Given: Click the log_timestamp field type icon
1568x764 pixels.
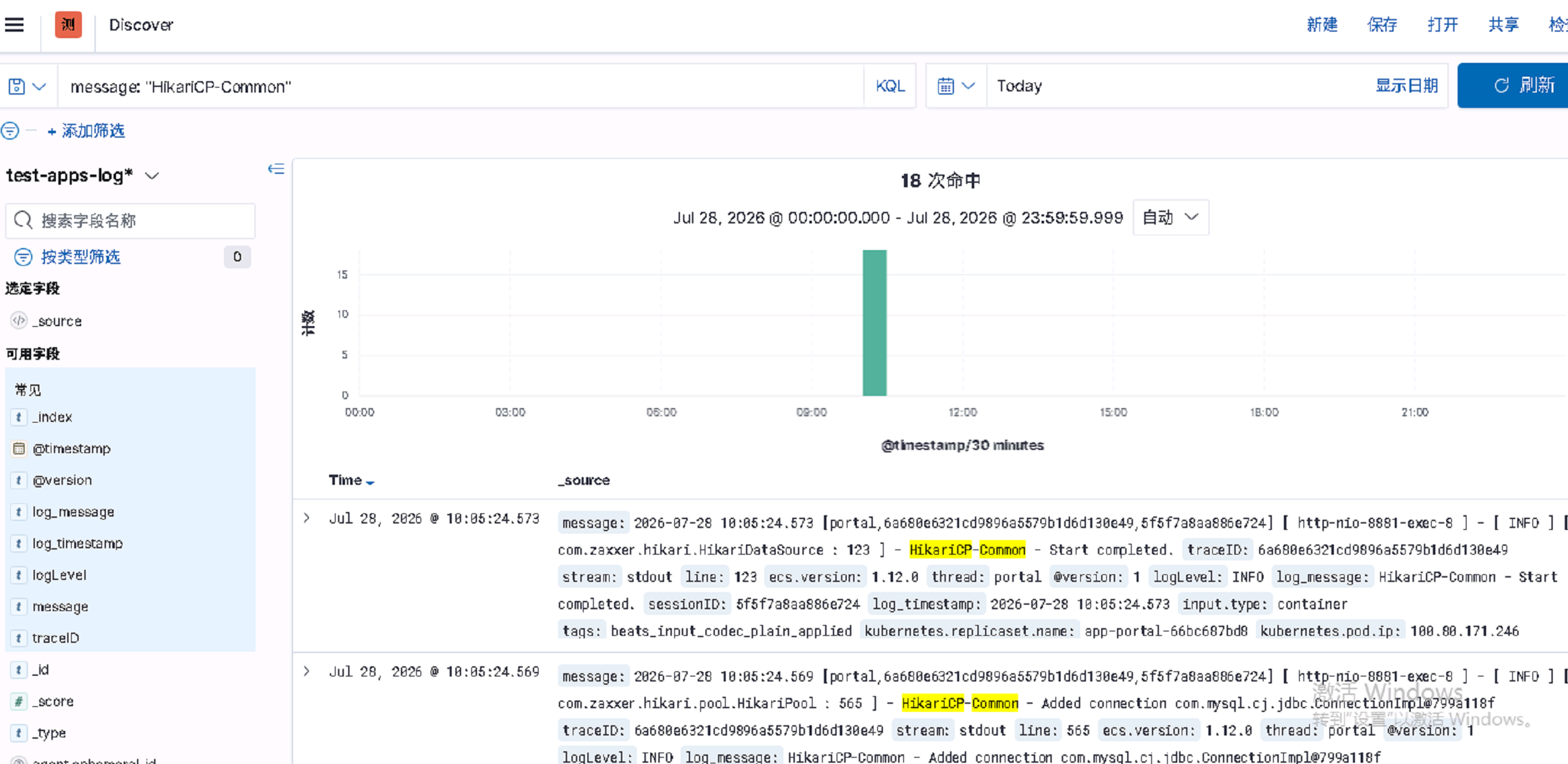Looking at the screenshot, I should (19, 543).
